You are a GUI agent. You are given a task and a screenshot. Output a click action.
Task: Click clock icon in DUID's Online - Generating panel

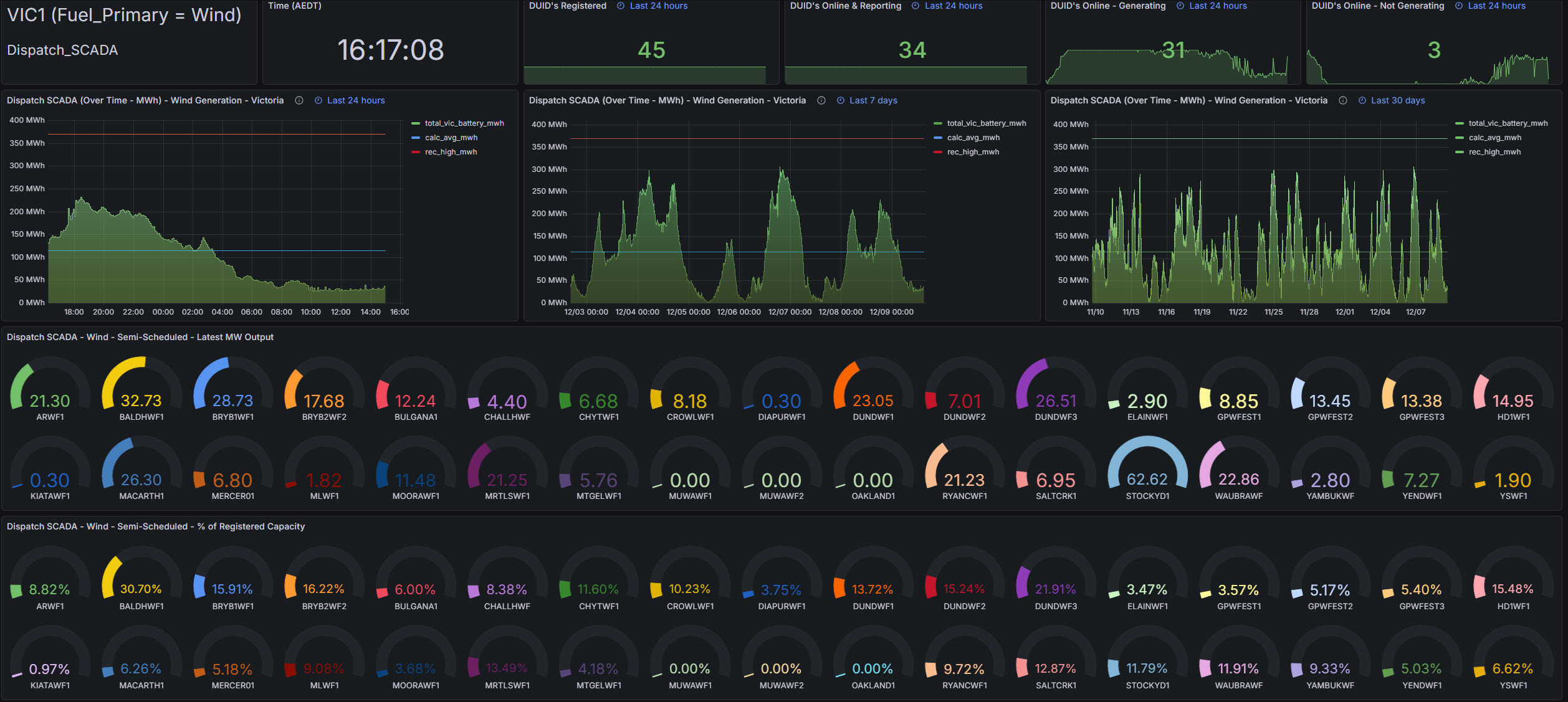click(1180, 6)
